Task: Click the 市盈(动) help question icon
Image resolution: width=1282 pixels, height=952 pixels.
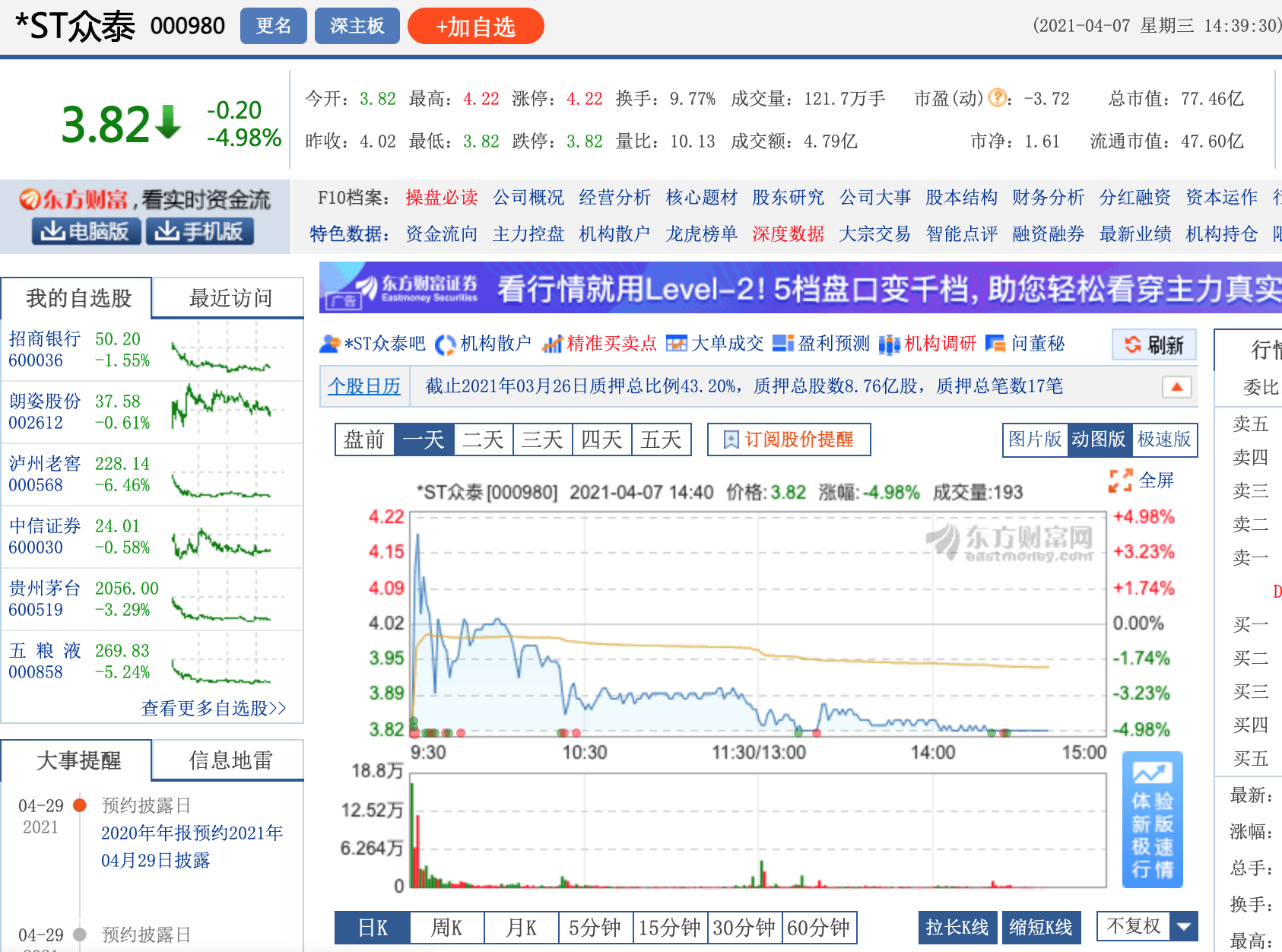Action: [x=998, y=98]
